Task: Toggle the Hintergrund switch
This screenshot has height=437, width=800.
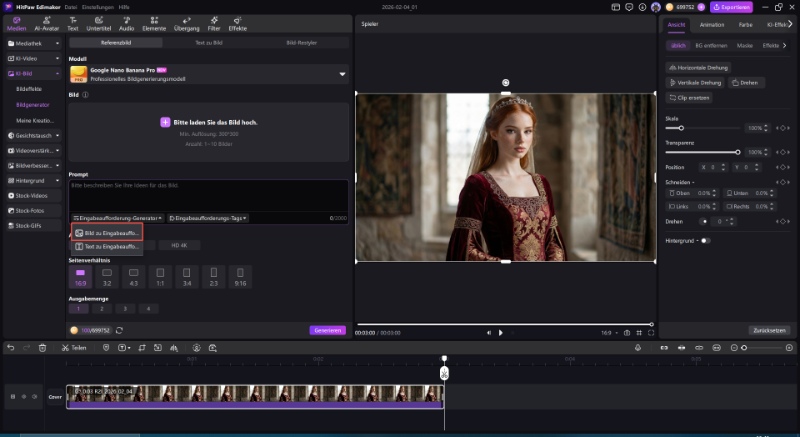Action: pos(706,240)
